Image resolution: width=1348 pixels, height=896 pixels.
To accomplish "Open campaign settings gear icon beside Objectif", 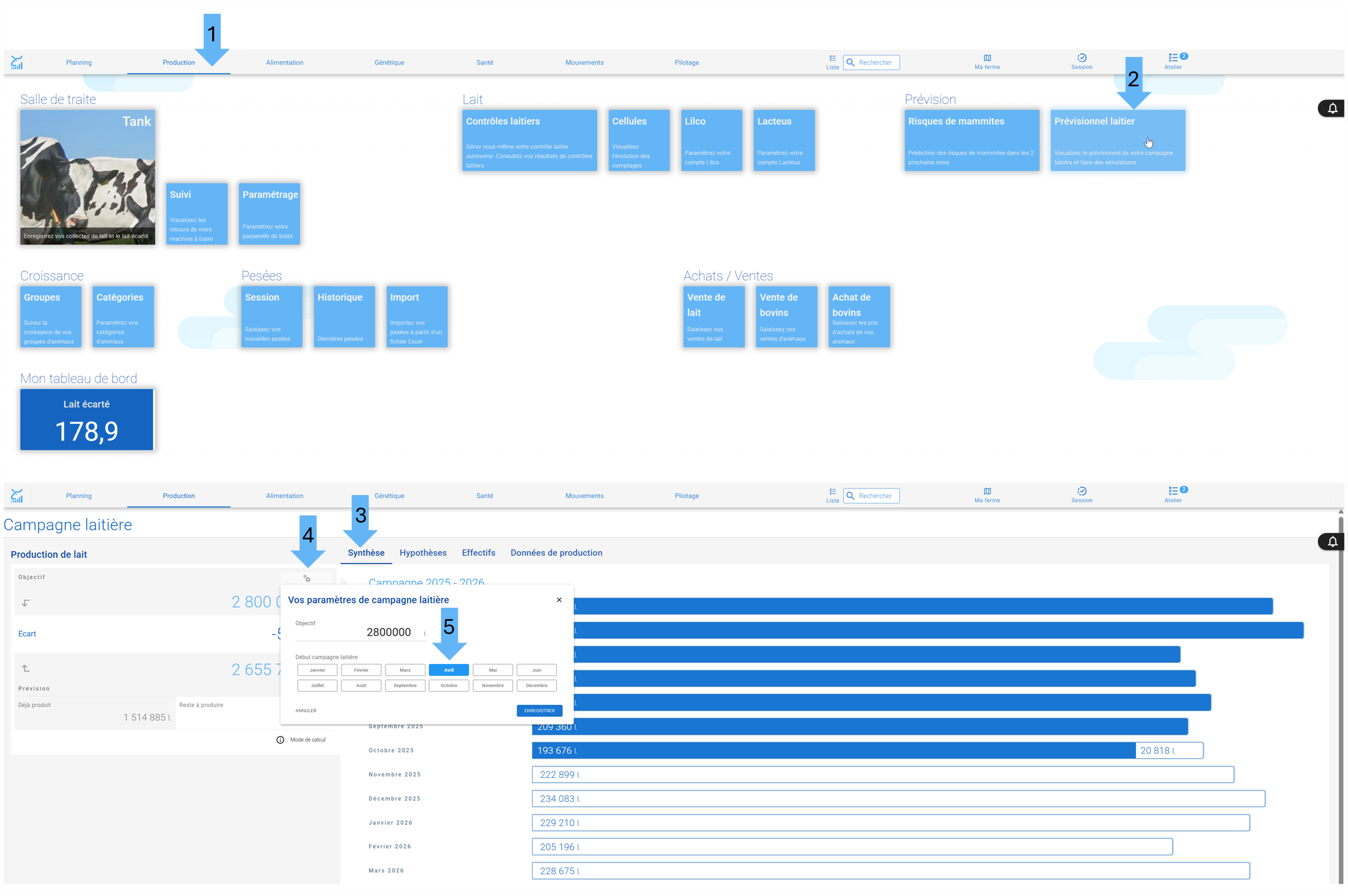I will 307,578.
